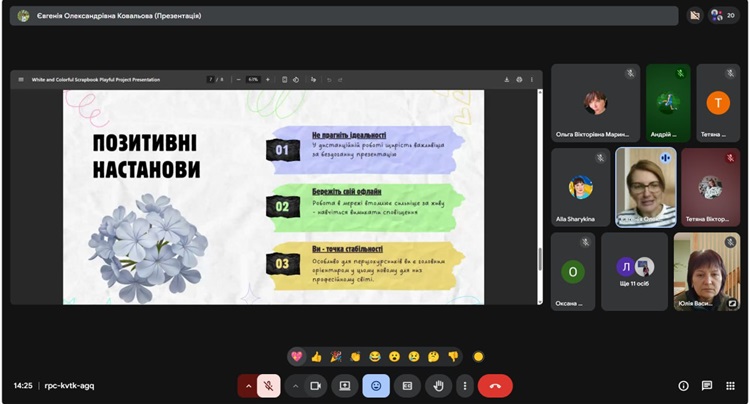The height and width of the screenshot is (404, 750).
Task: Show the participants list with 20 people
Action: [723, 15]
